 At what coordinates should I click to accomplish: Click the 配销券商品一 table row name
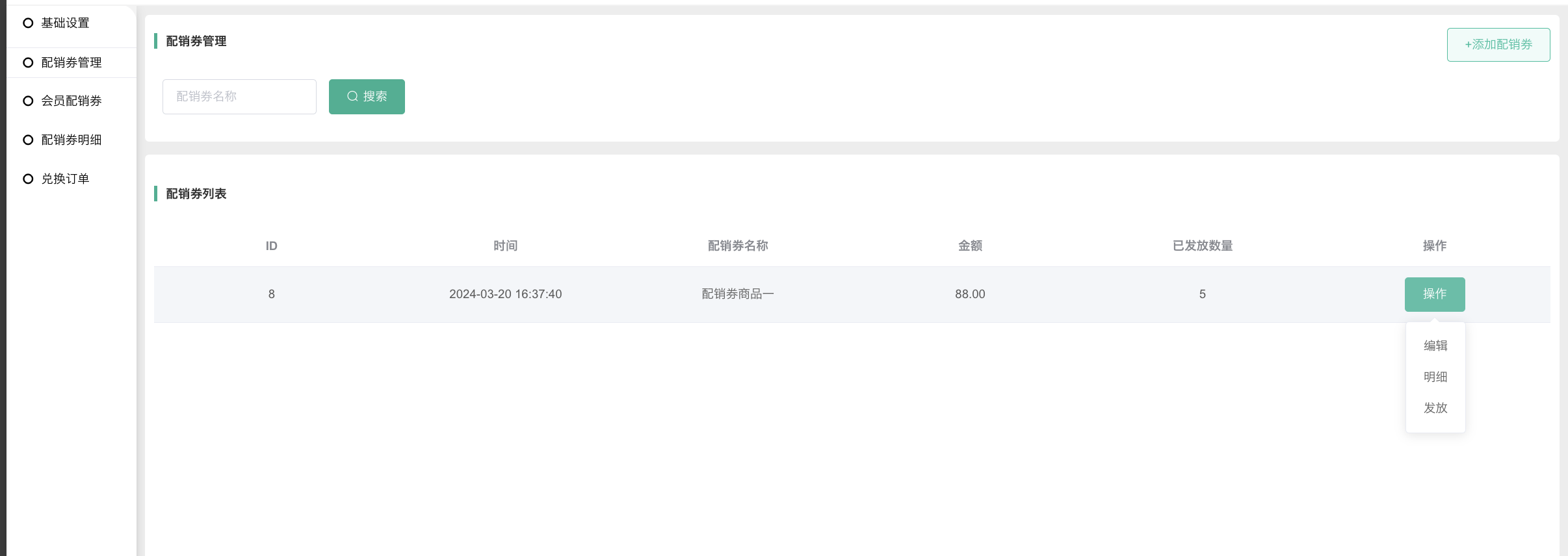pyautogui.click(x=738, y=294)
